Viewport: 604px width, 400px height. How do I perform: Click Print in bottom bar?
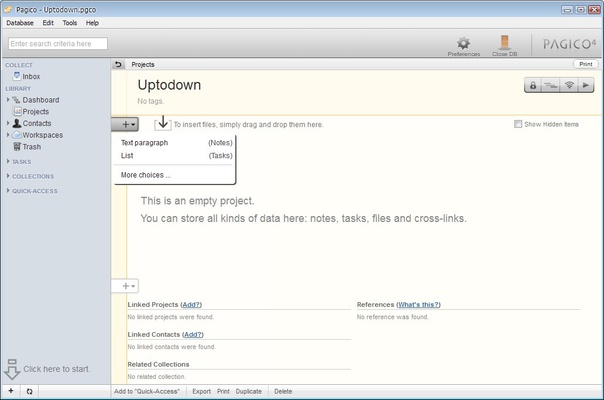pyautogui.click(x=223, y=392)
